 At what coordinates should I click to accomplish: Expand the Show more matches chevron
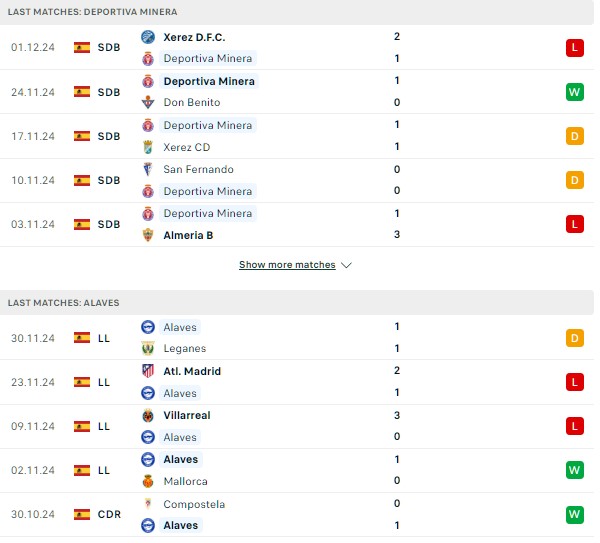point(346,265)
